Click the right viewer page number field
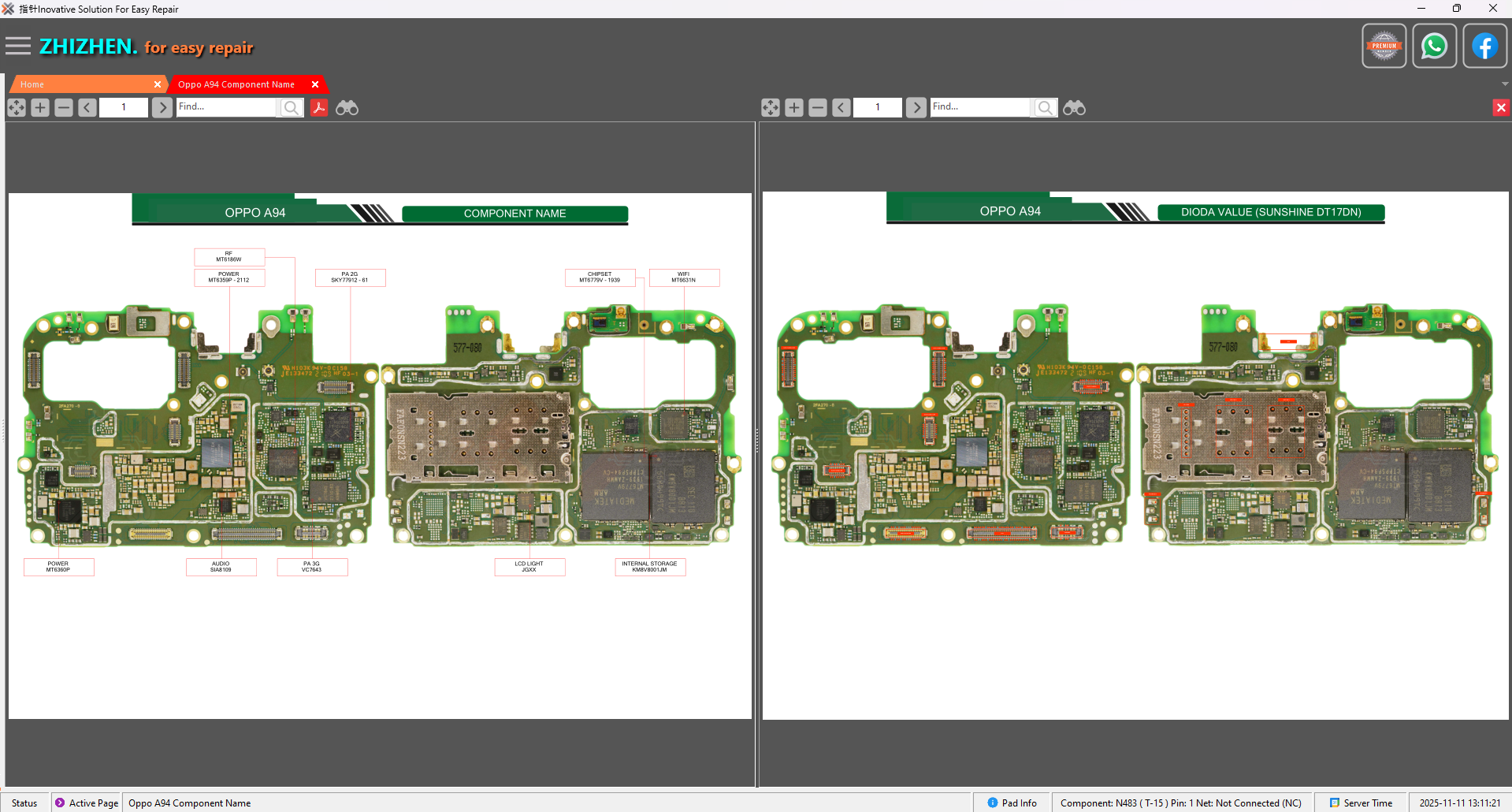 pos(878,107)
